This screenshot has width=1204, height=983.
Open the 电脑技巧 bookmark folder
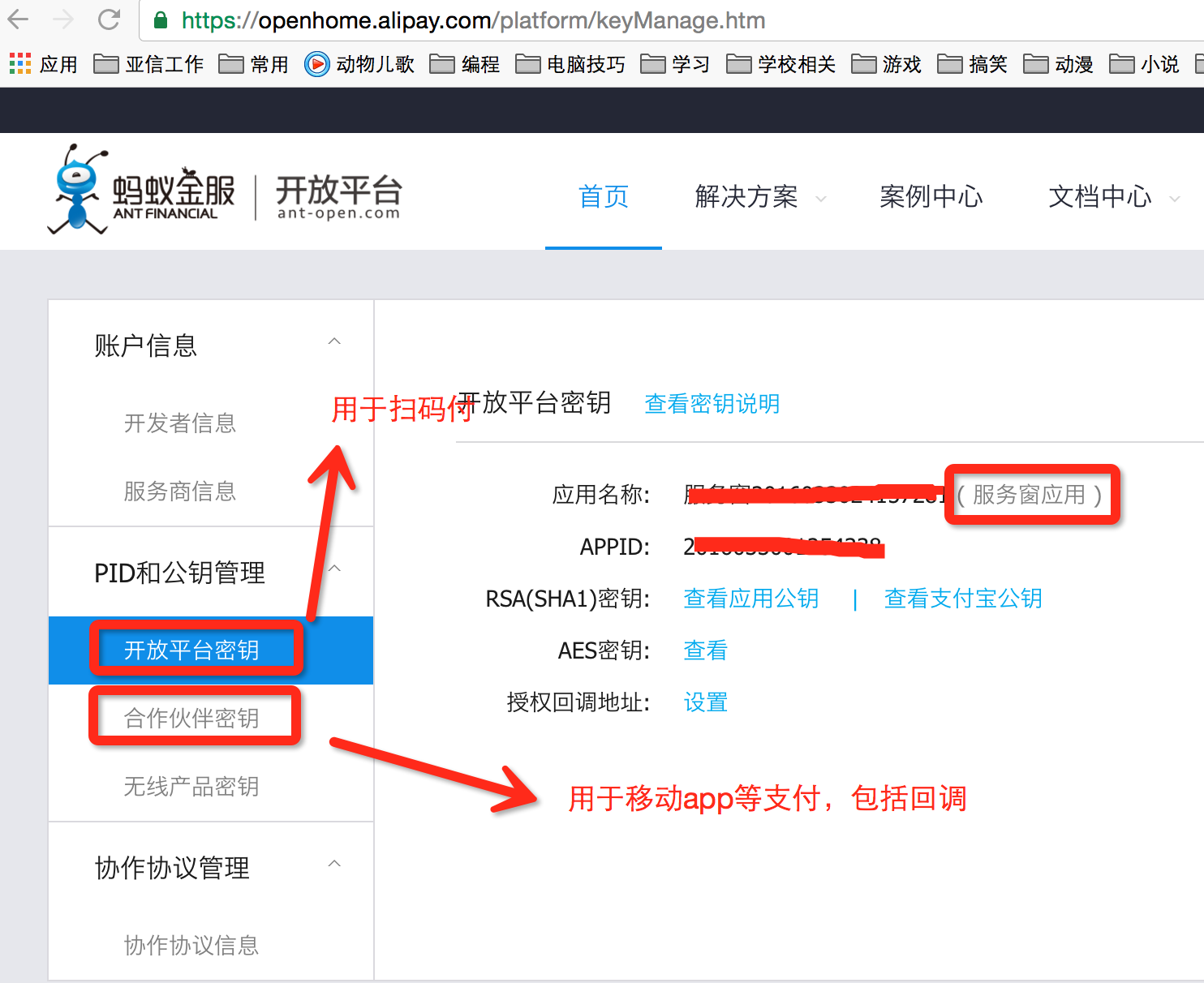pos(570,64)
